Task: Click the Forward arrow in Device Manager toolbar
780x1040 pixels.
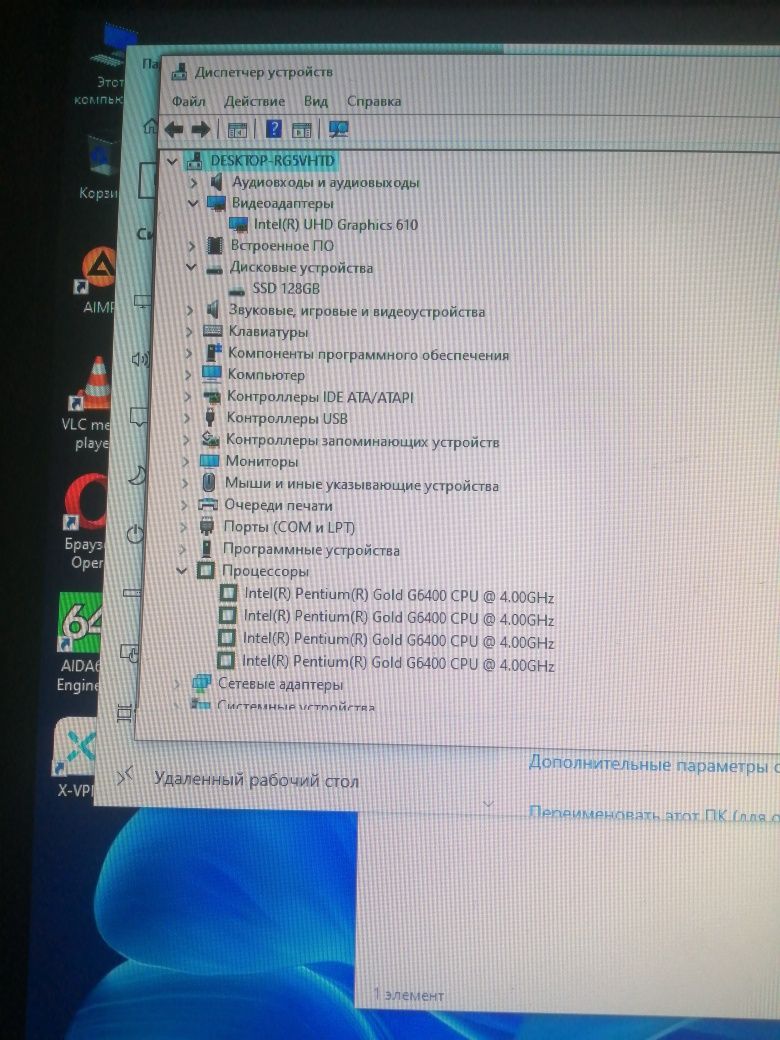Action: pos(200,129)
